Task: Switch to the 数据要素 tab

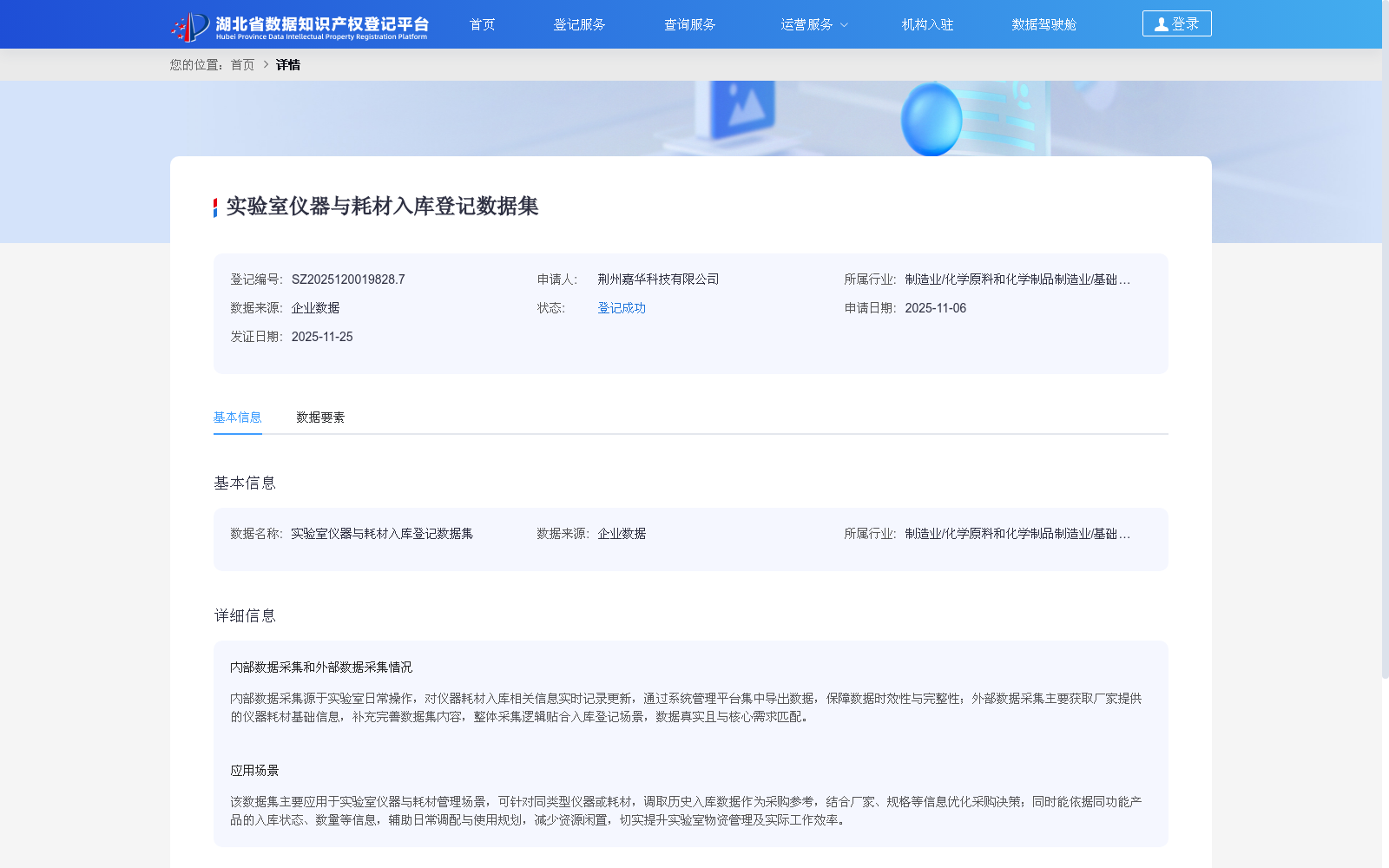Action: (320, 418)
